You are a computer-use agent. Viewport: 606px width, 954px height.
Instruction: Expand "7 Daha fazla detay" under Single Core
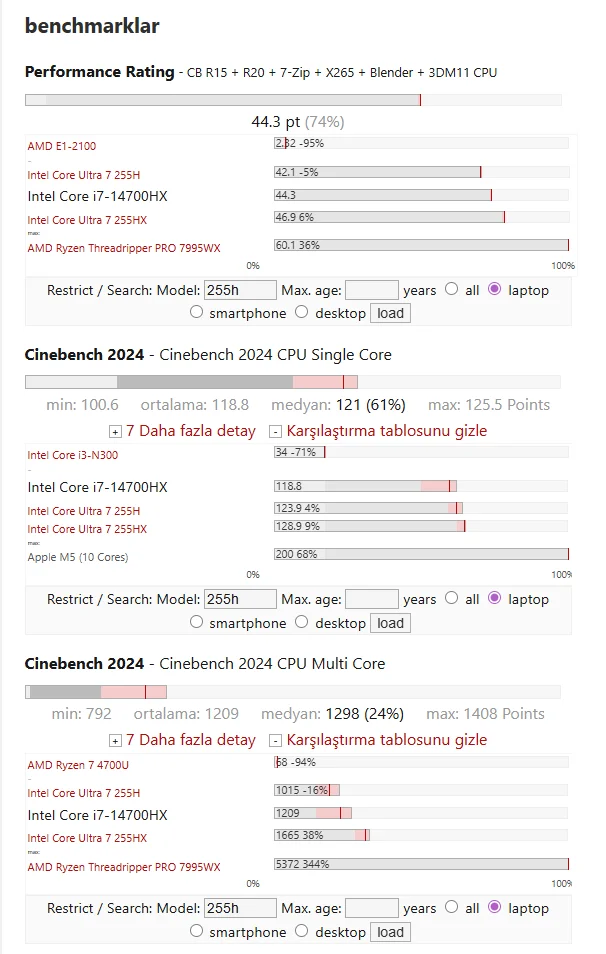(x=190, y=431)
